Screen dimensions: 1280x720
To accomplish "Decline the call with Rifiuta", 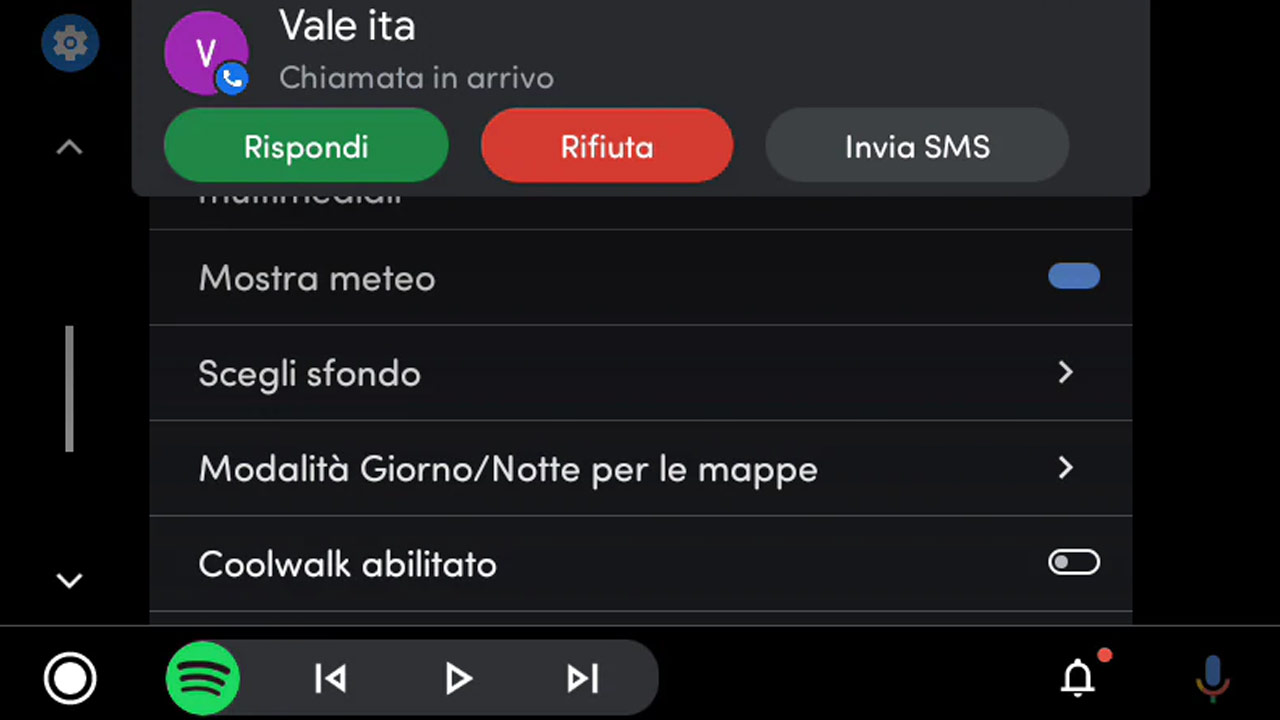I will pos(607,146).
